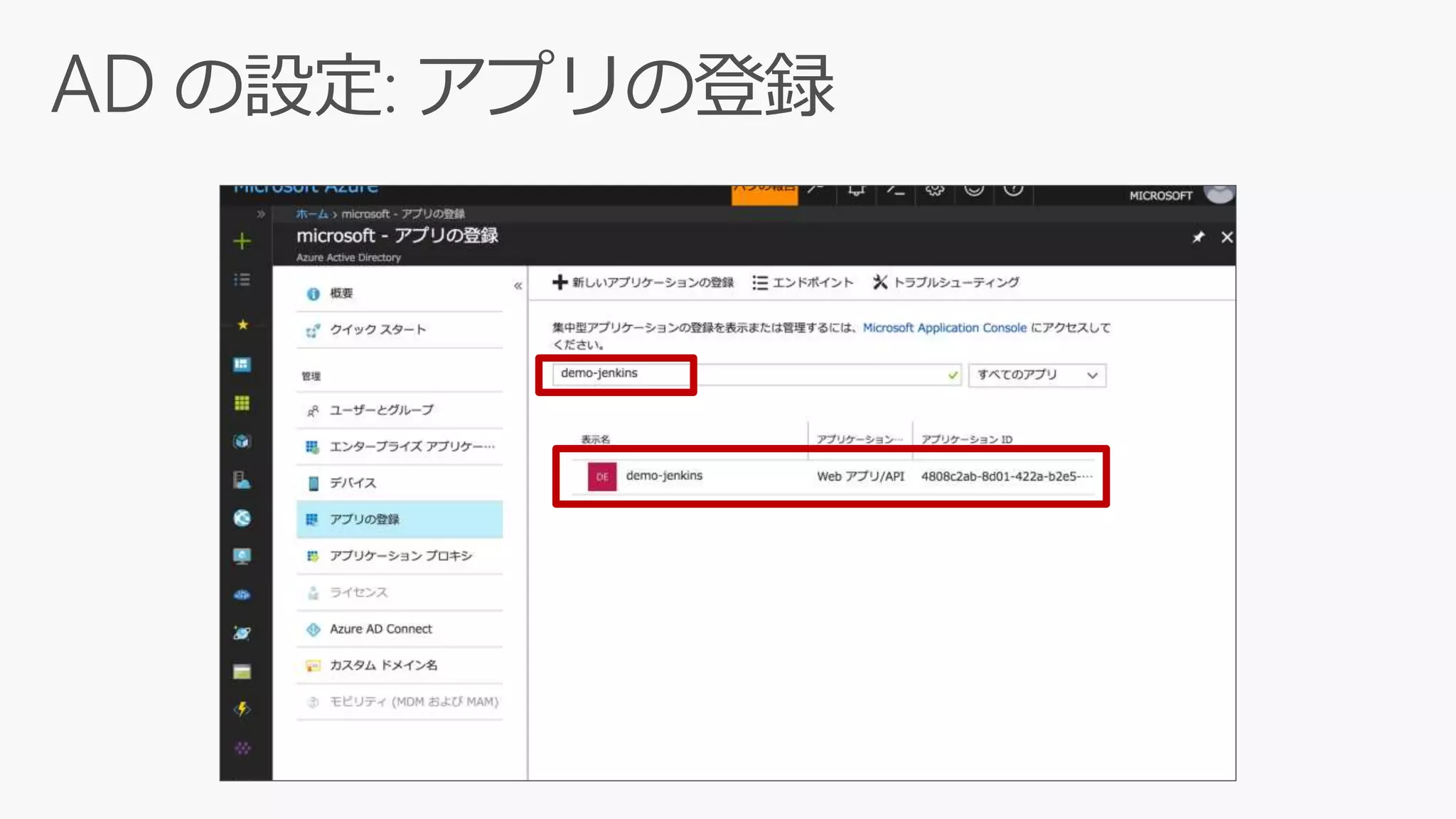Click 新しいアプリケーションの登録 button
The width and height of the screenshot is (1456, 819).
pyautogui.click(x=643, y=283)
